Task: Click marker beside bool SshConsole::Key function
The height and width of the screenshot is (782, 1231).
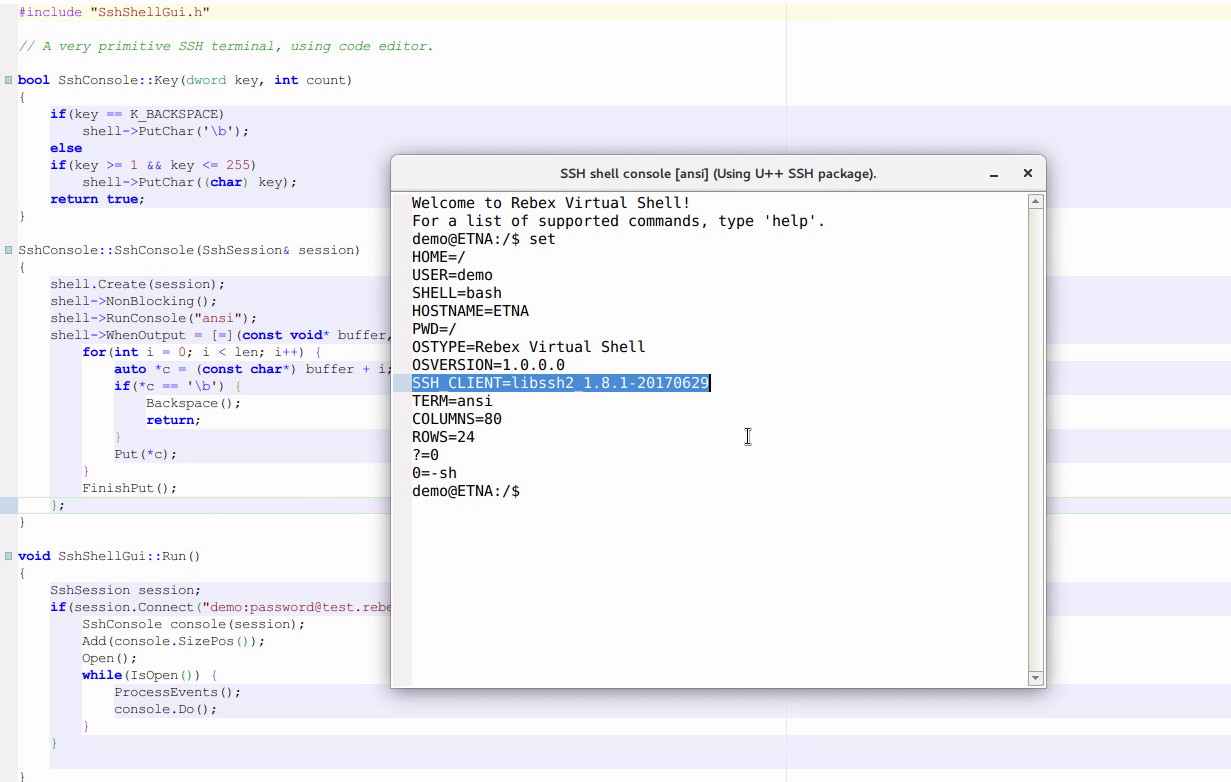Action: click(8, 80)
